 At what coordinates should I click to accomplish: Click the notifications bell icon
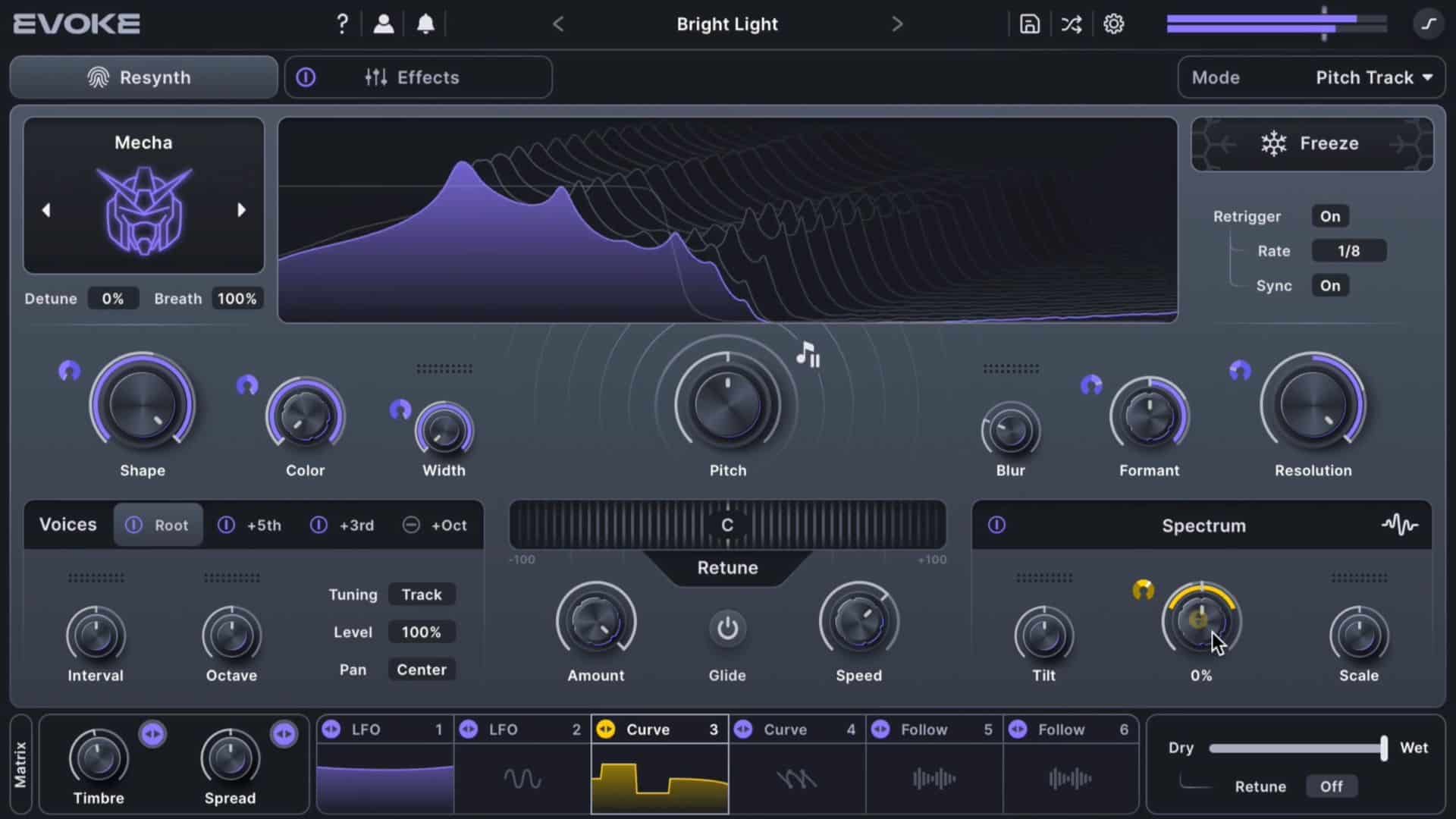[x=425, y=24]
